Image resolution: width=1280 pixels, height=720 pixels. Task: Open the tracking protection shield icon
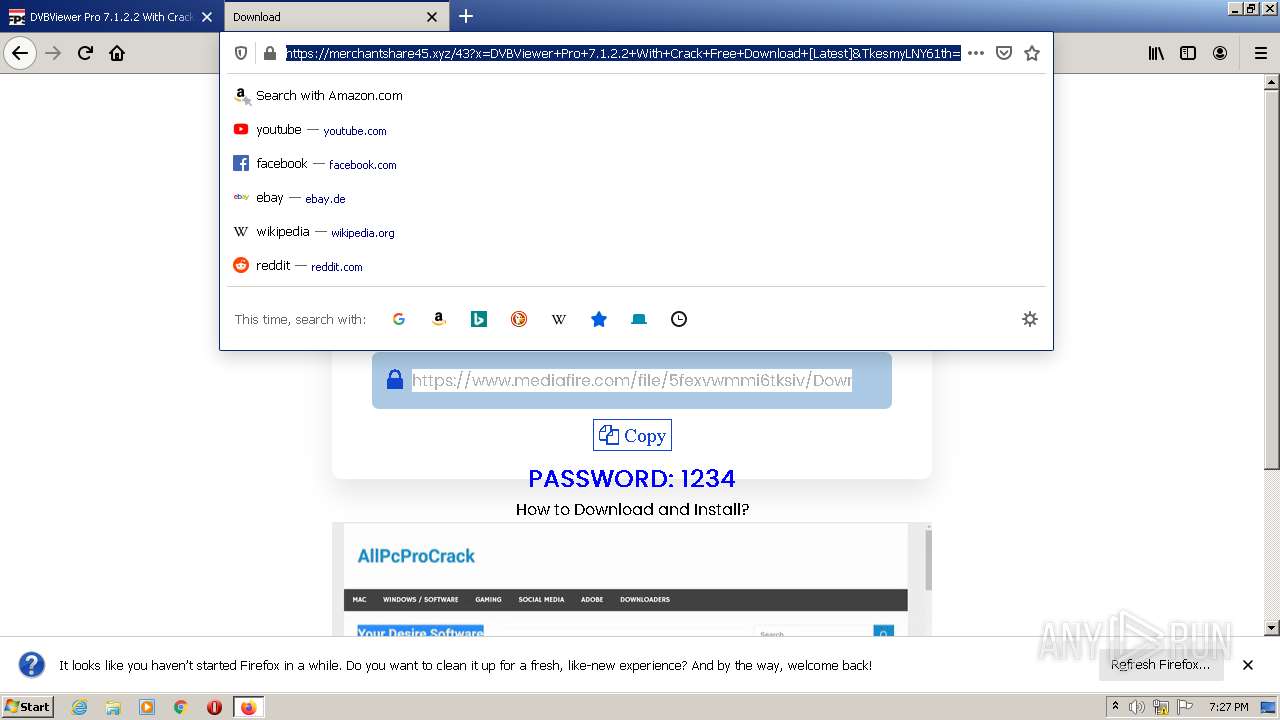click(241, 53)
